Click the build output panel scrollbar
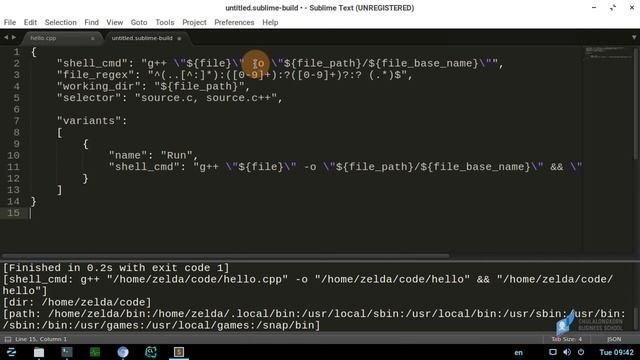The width and height of the screenshot is (640, 360). 636,318
